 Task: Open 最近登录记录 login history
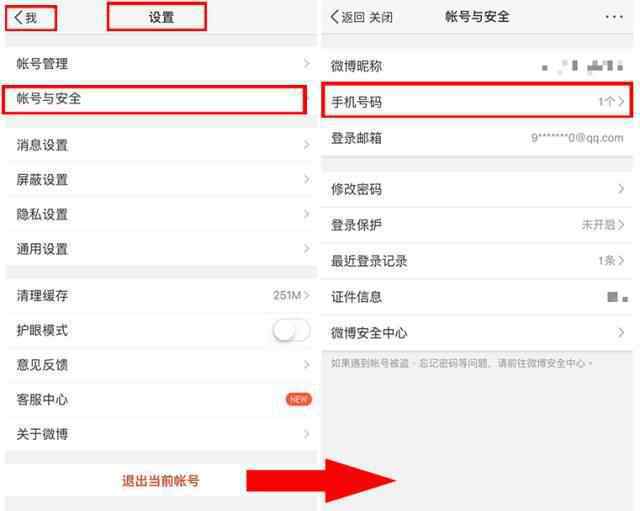point(477,261)
